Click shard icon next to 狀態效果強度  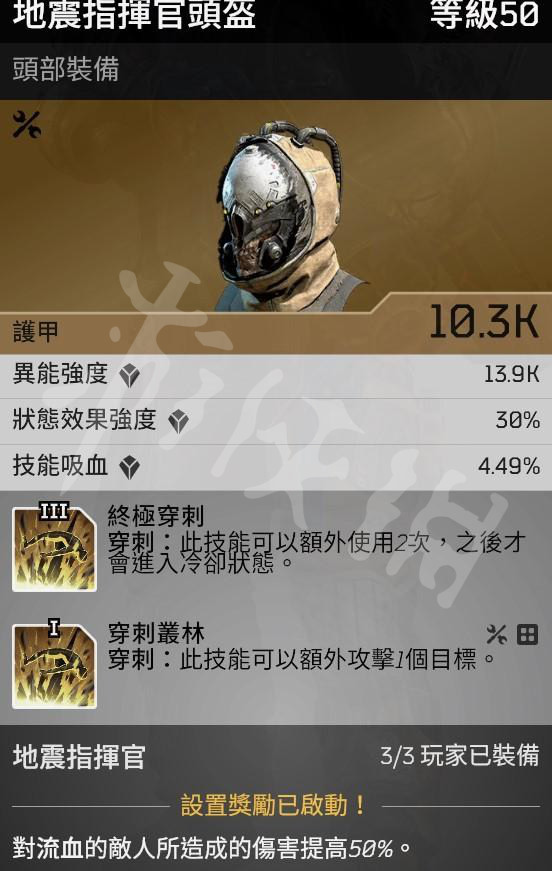[x=178, y=422]
